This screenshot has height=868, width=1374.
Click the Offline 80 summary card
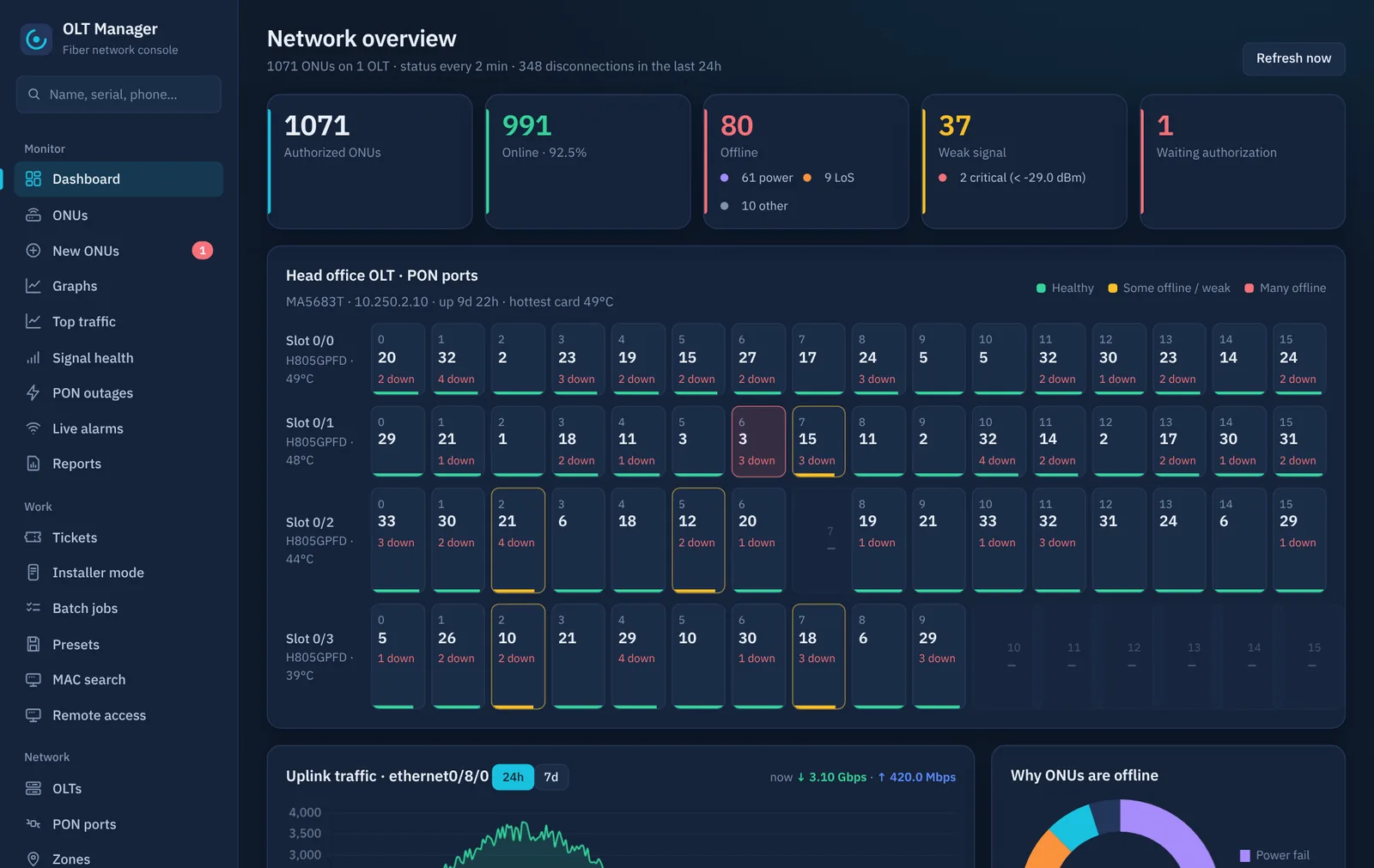(806, 161)
